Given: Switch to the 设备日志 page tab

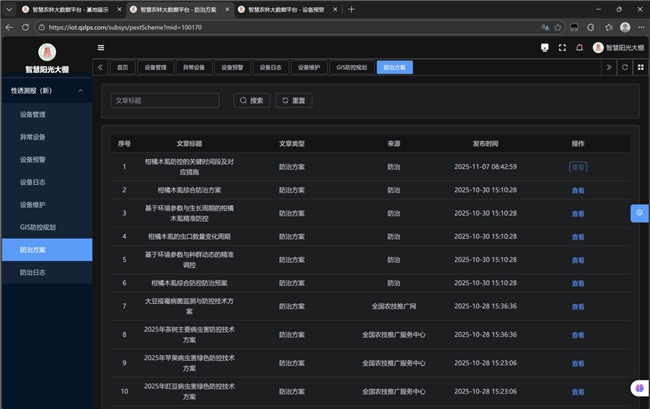Looking at the screenshot, I should (x=265, y=67).
